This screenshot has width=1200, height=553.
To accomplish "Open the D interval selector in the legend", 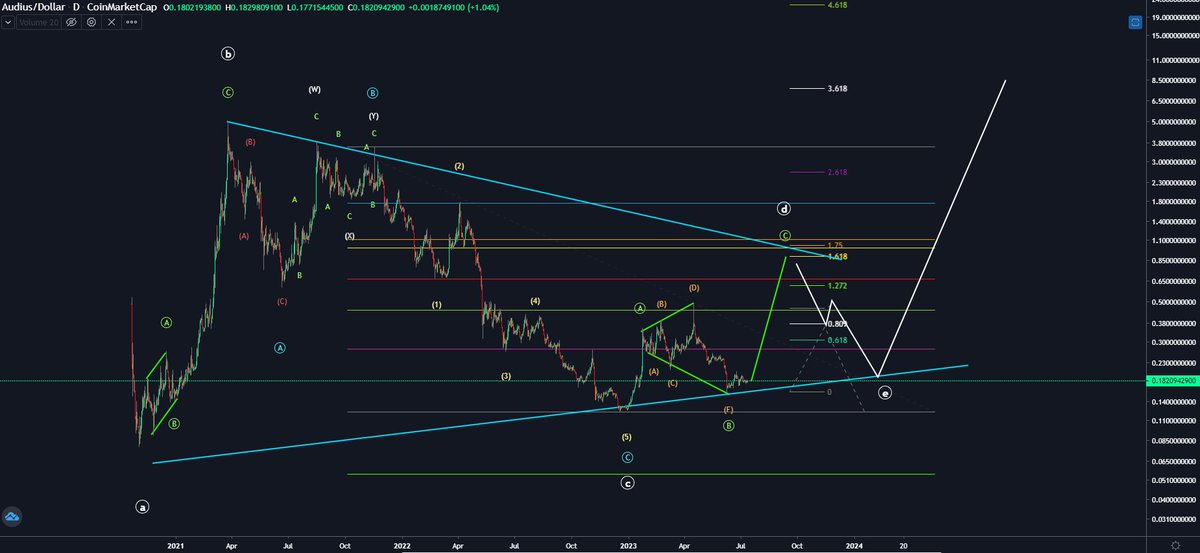I will click(76, 7).
